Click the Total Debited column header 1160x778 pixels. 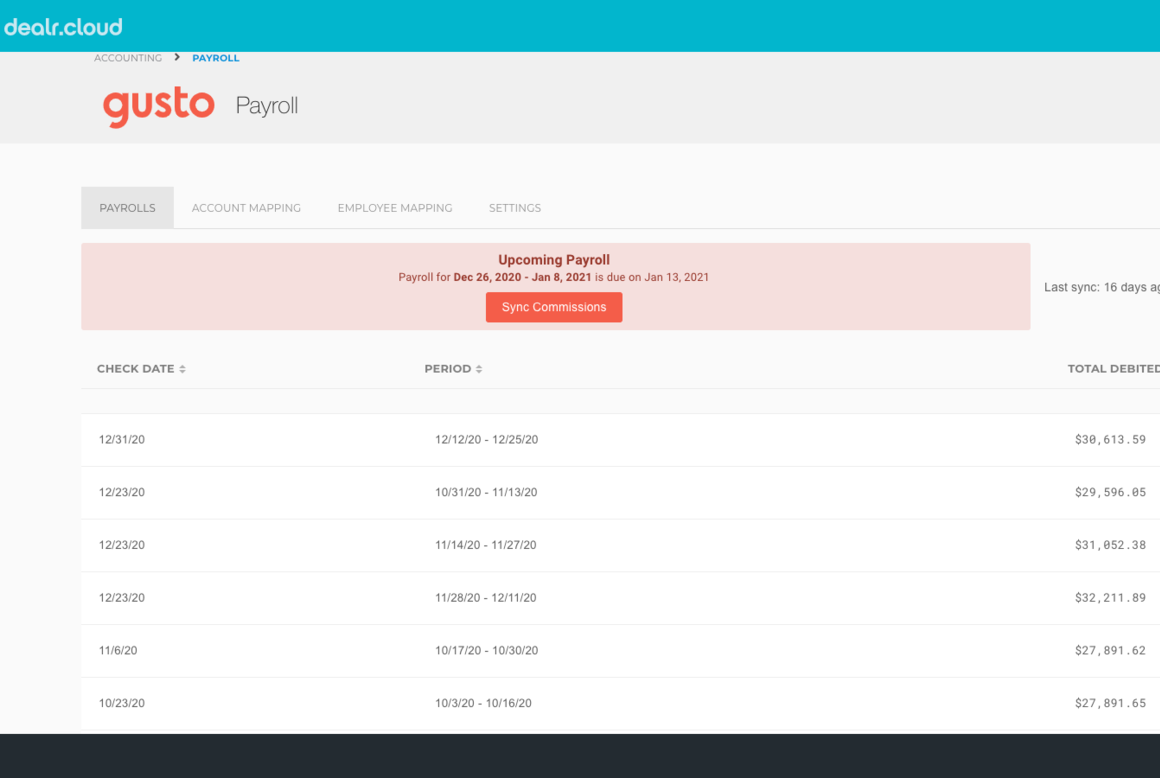(1113, 368)
